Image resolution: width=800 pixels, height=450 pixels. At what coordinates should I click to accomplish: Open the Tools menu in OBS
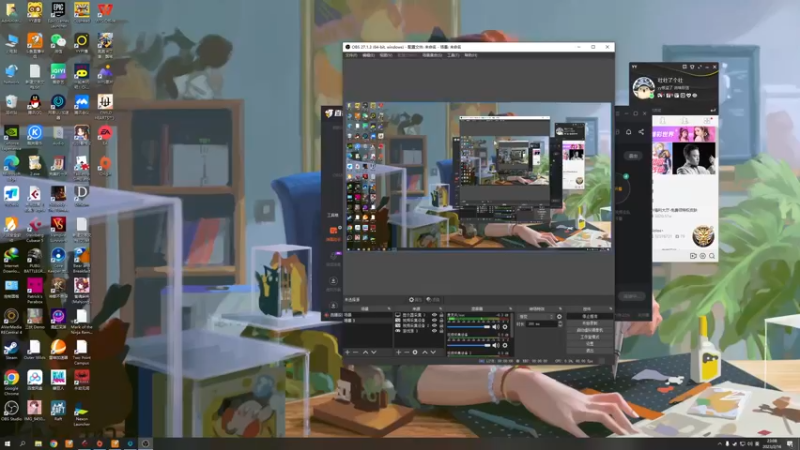[x=453, y=55]
